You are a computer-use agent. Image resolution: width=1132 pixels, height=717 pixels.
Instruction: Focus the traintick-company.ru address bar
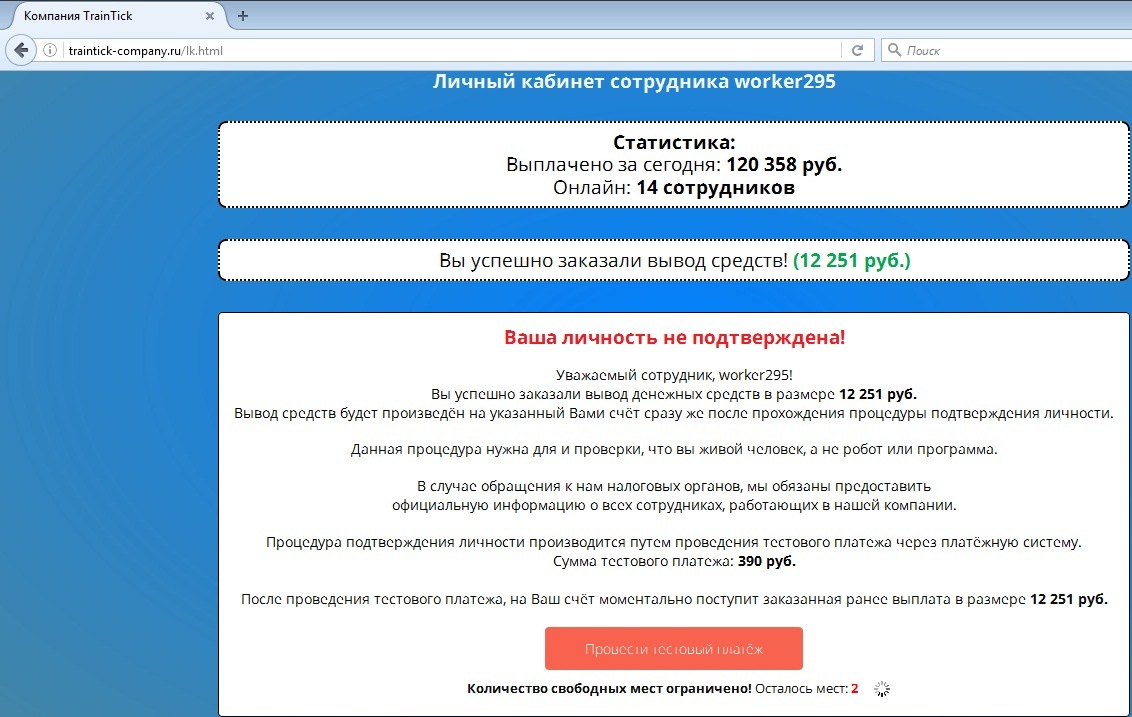click(450, 50)
